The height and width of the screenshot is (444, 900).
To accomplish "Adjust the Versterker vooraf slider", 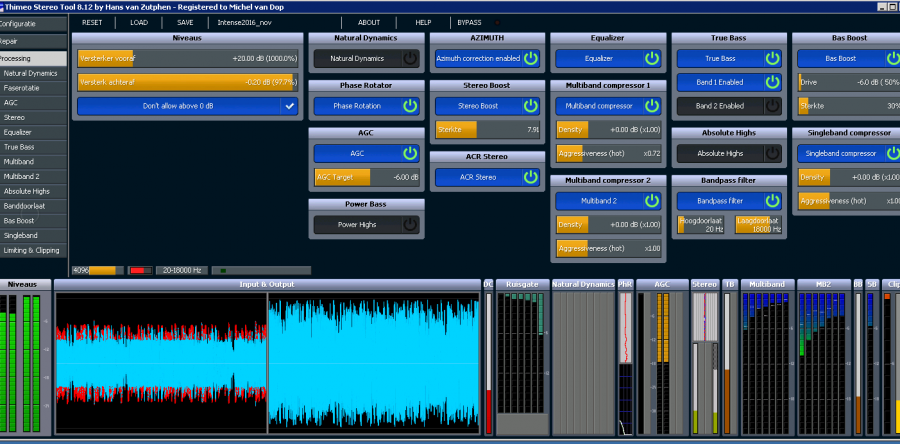I will [188, 59].
